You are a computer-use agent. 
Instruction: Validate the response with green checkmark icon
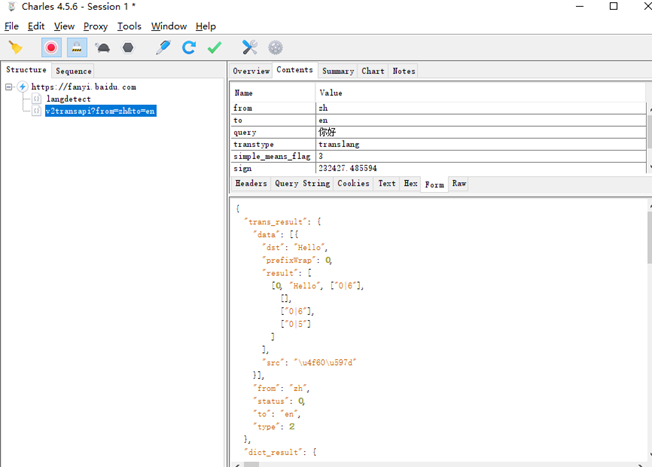pyautogui.click(x=214, y=47)
